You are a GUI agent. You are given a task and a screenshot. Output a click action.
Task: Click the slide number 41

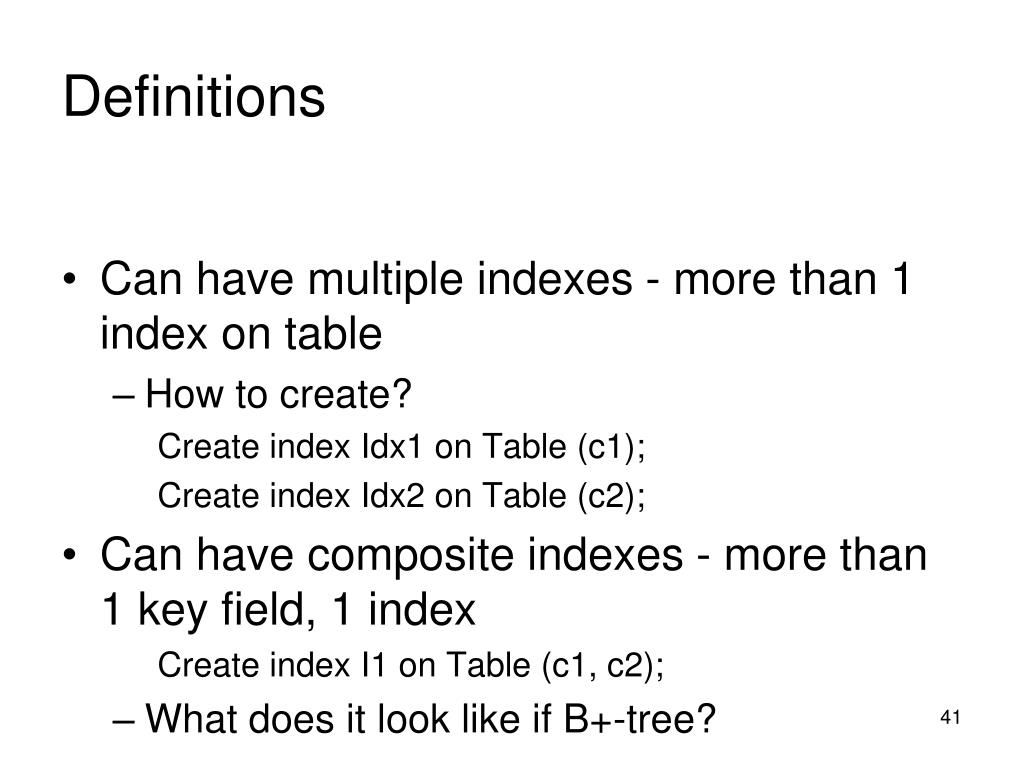coord(950,718)
